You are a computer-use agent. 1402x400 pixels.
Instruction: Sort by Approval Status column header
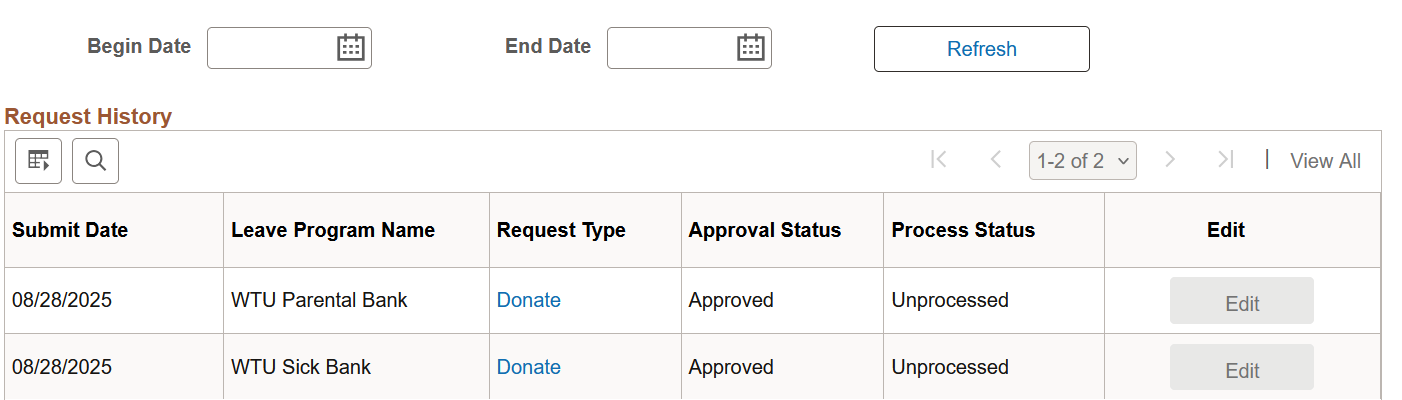pyautogui.click(x=765, y=230)
